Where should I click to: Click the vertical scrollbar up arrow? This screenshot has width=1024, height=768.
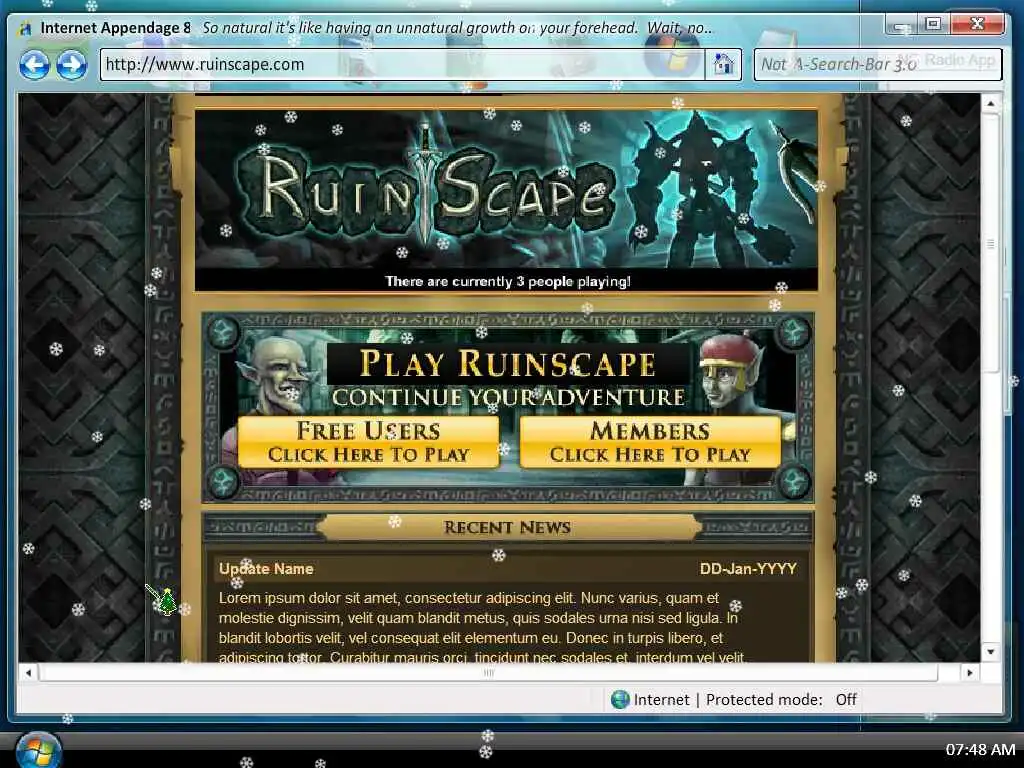point(991,103)
